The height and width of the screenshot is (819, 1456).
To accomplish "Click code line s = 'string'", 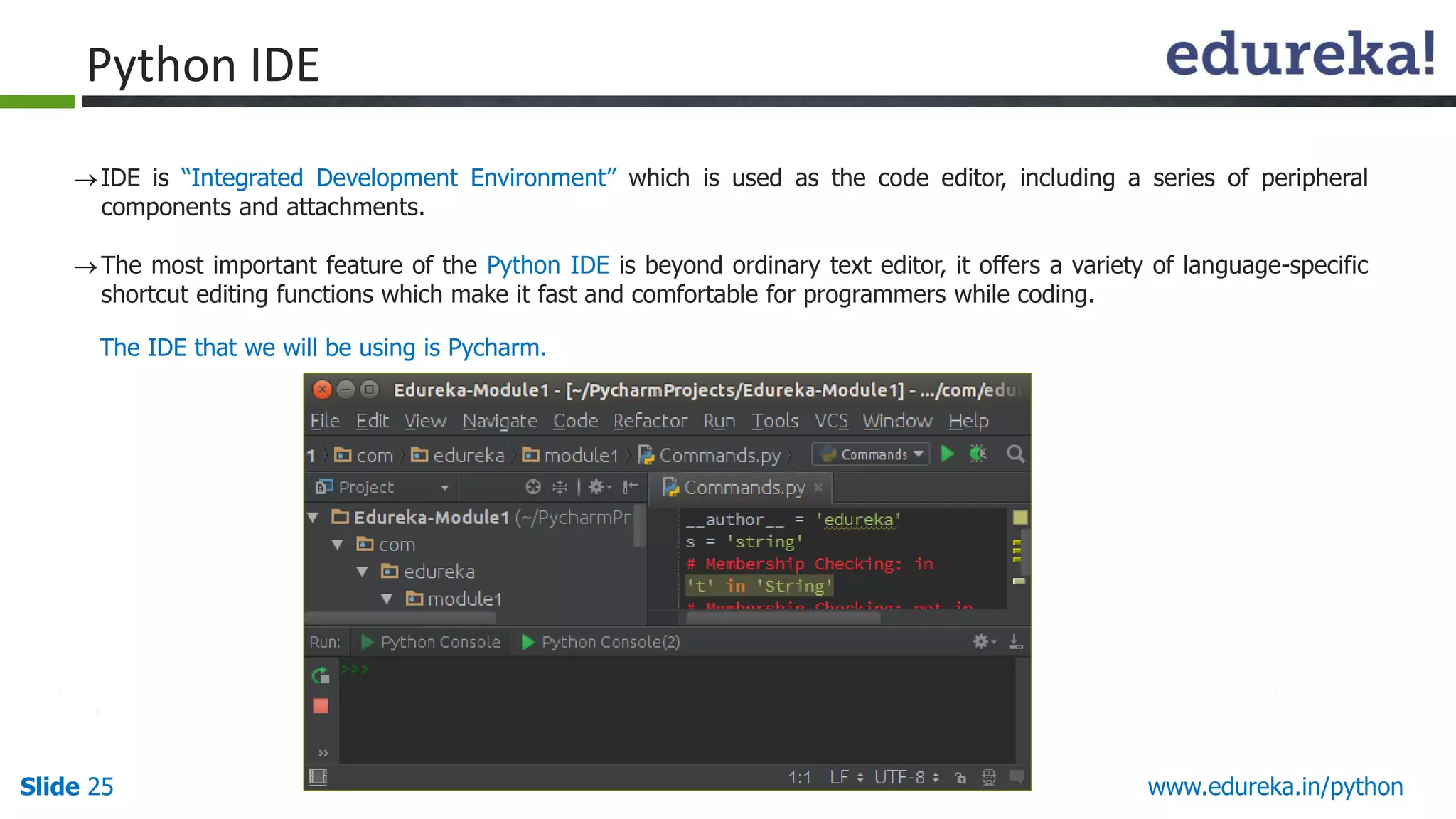I will [744, 542].
